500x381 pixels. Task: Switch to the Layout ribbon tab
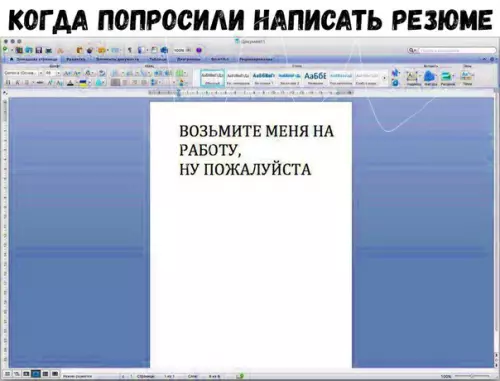click(75, 59)
